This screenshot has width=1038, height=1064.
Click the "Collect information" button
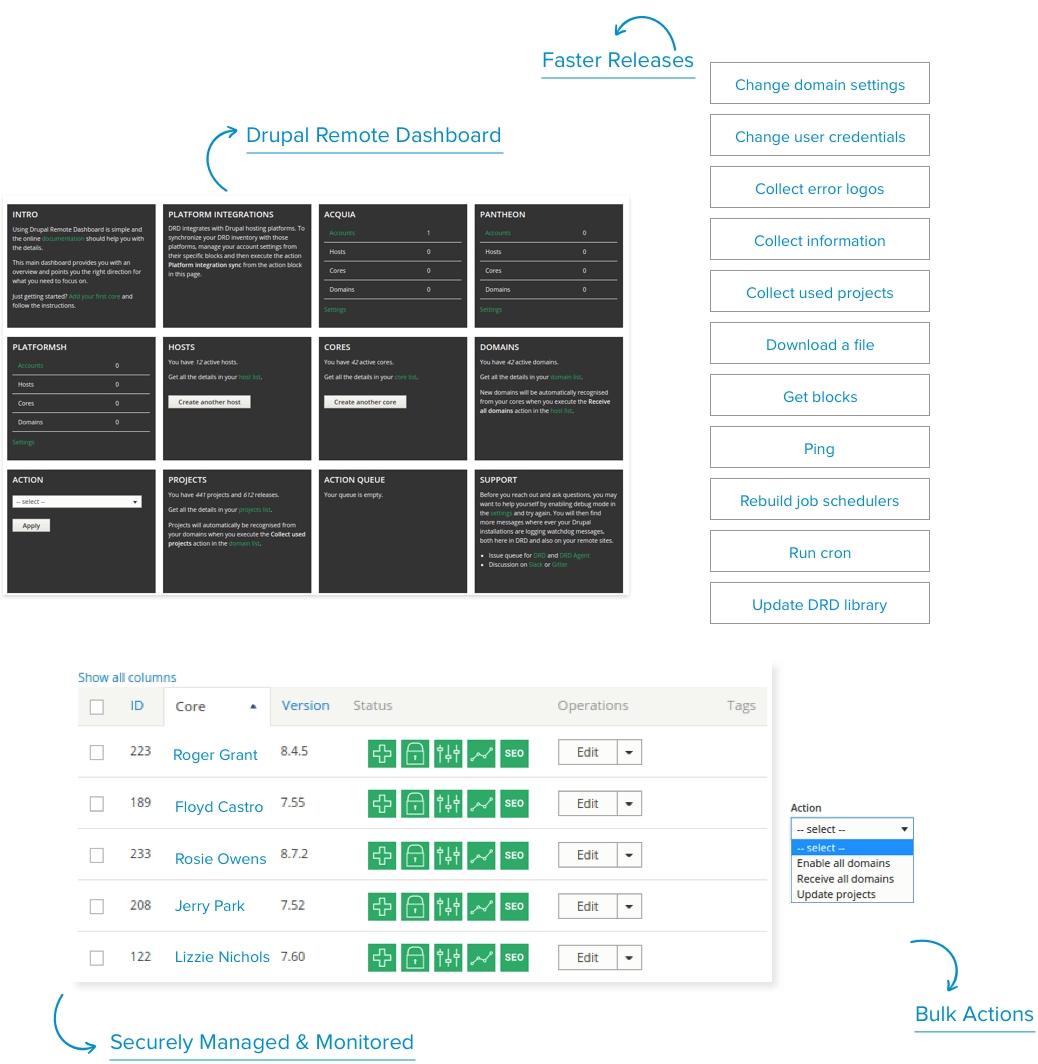(x=820, y=240)
